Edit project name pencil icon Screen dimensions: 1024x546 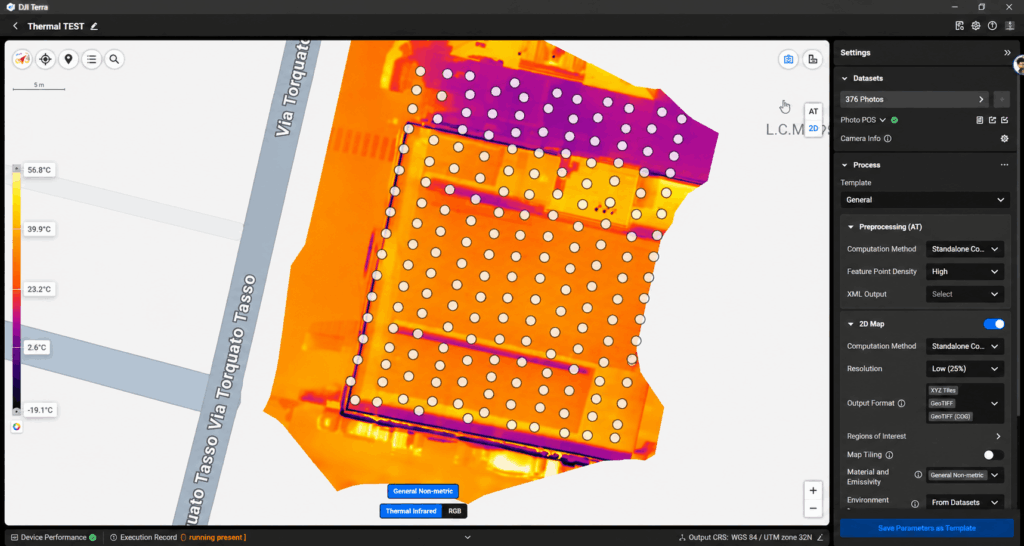coord(94,26)
